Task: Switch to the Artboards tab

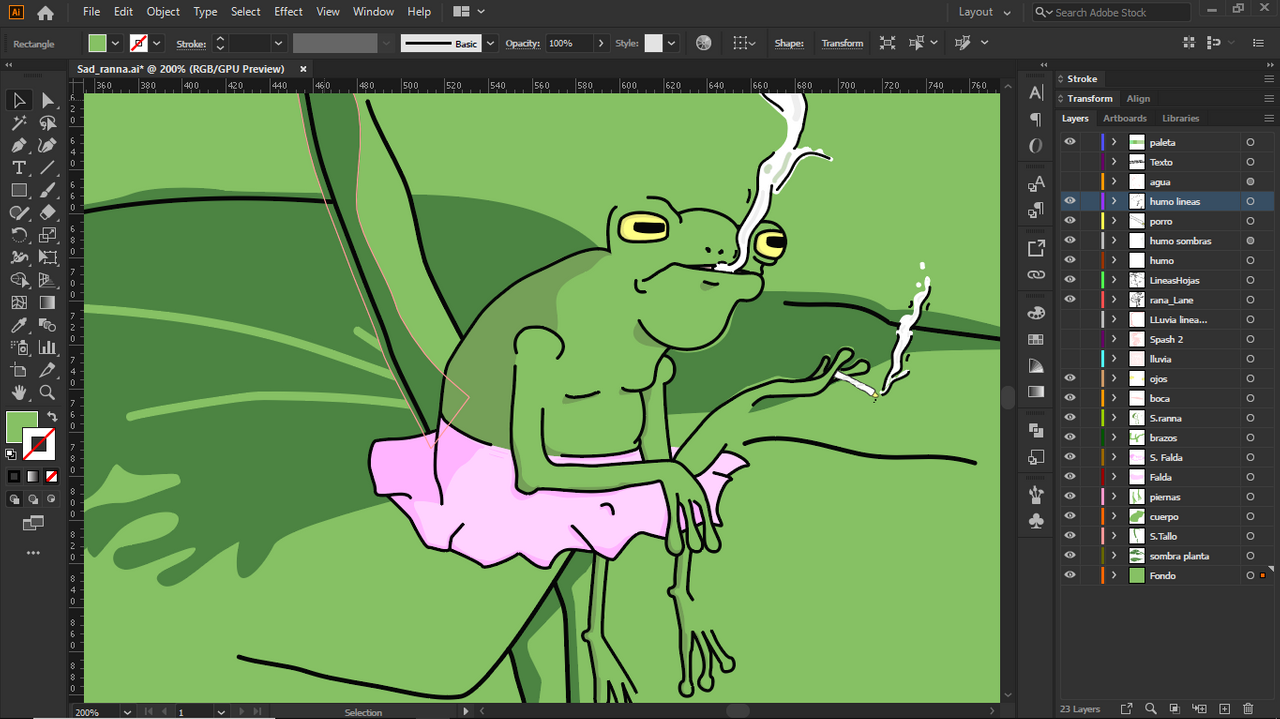Action: (x=1124, y=118)
